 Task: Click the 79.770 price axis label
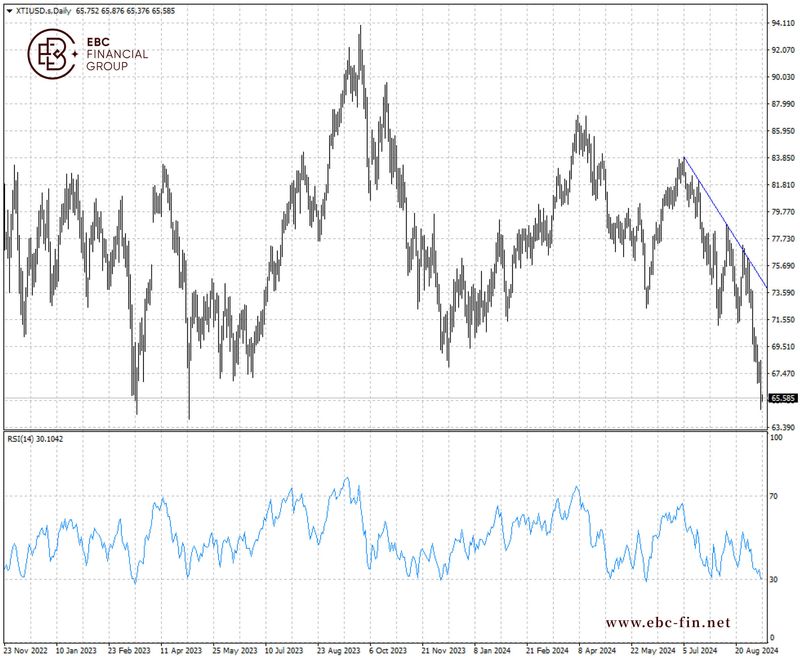pos(782,212)
